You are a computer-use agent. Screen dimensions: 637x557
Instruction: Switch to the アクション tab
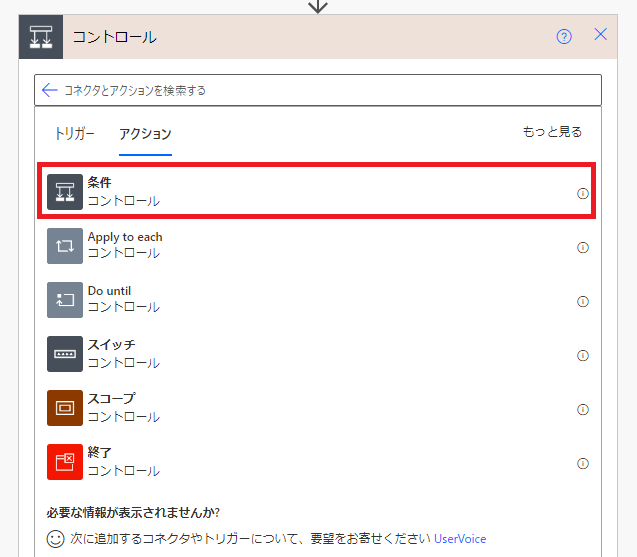[145, 134]
